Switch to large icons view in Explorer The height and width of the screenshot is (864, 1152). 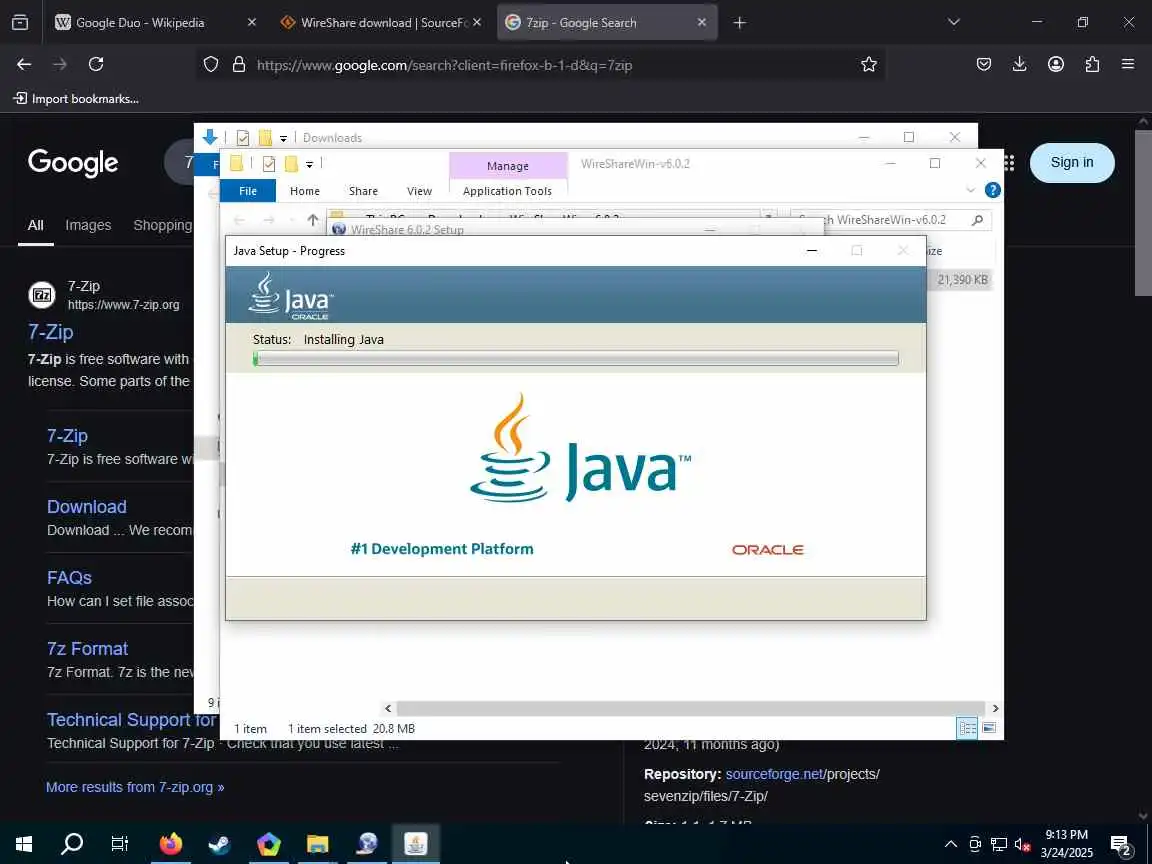(x=990, y=728)
